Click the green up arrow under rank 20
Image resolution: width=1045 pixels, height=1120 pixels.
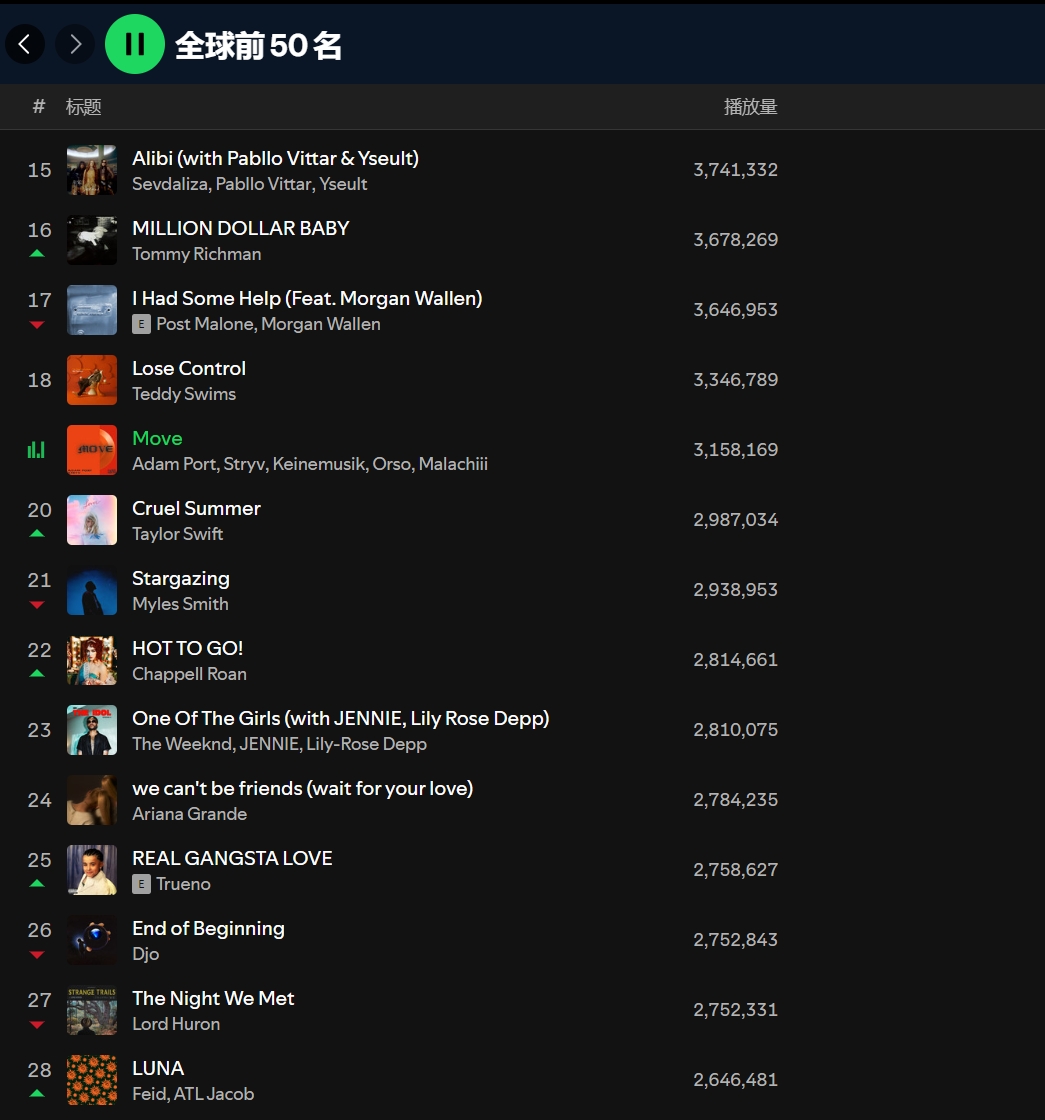(37, 534)
